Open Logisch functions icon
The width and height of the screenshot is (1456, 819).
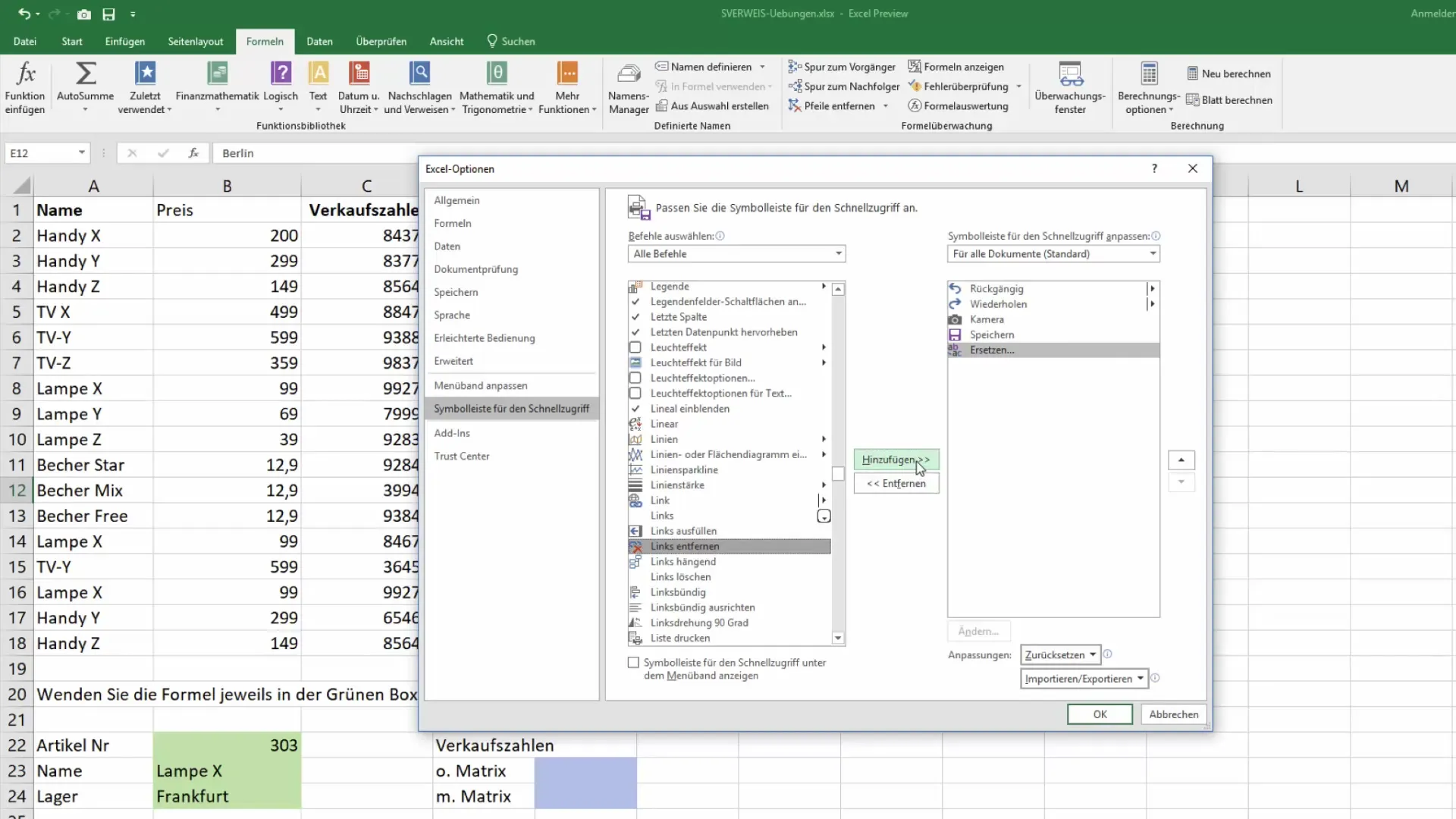[x=281, y=74]
